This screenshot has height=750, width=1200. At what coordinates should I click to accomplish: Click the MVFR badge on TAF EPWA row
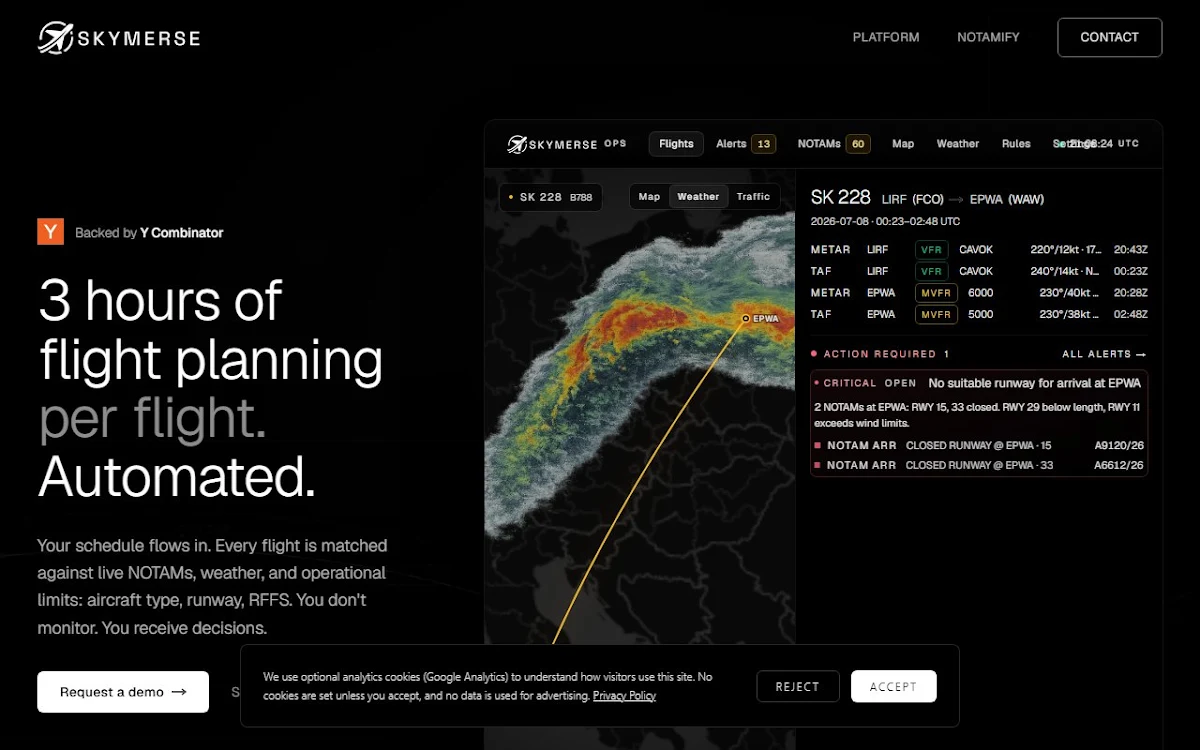point(936,314)
